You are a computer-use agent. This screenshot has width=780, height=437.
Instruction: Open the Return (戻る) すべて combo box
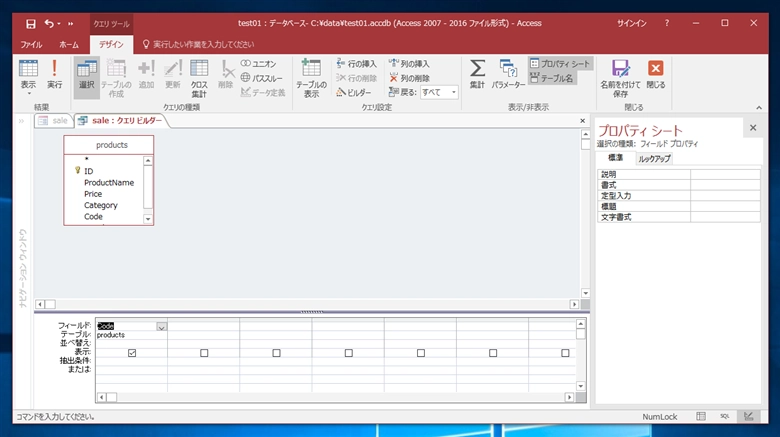click(x=439, y=93)
